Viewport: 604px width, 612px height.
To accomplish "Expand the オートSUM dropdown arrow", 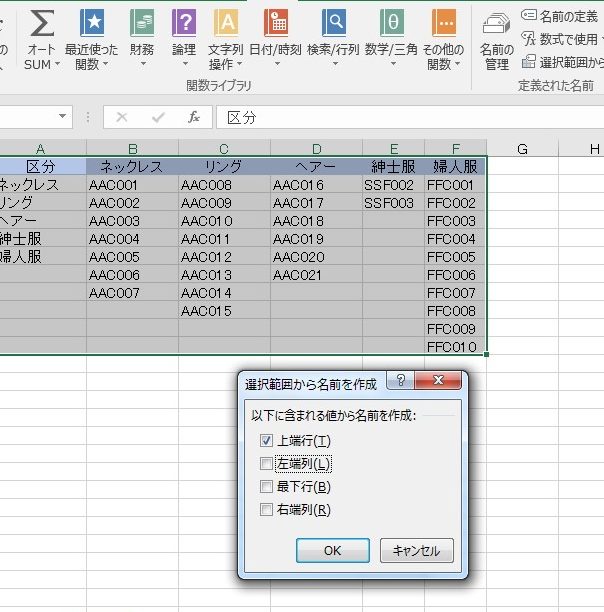I will click(x=57, y=64).
